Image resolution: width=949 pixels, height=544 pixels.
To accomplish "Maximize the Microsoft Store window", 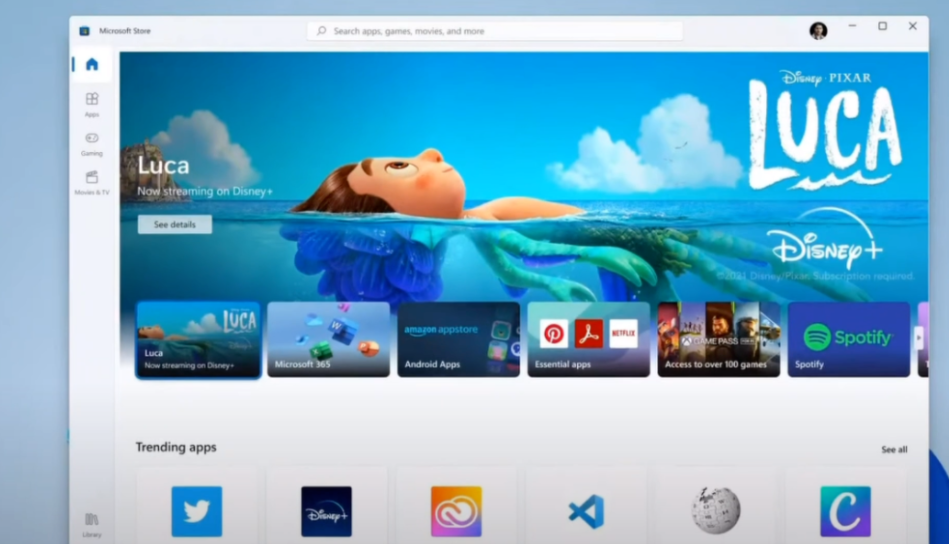I will (882, 26).
